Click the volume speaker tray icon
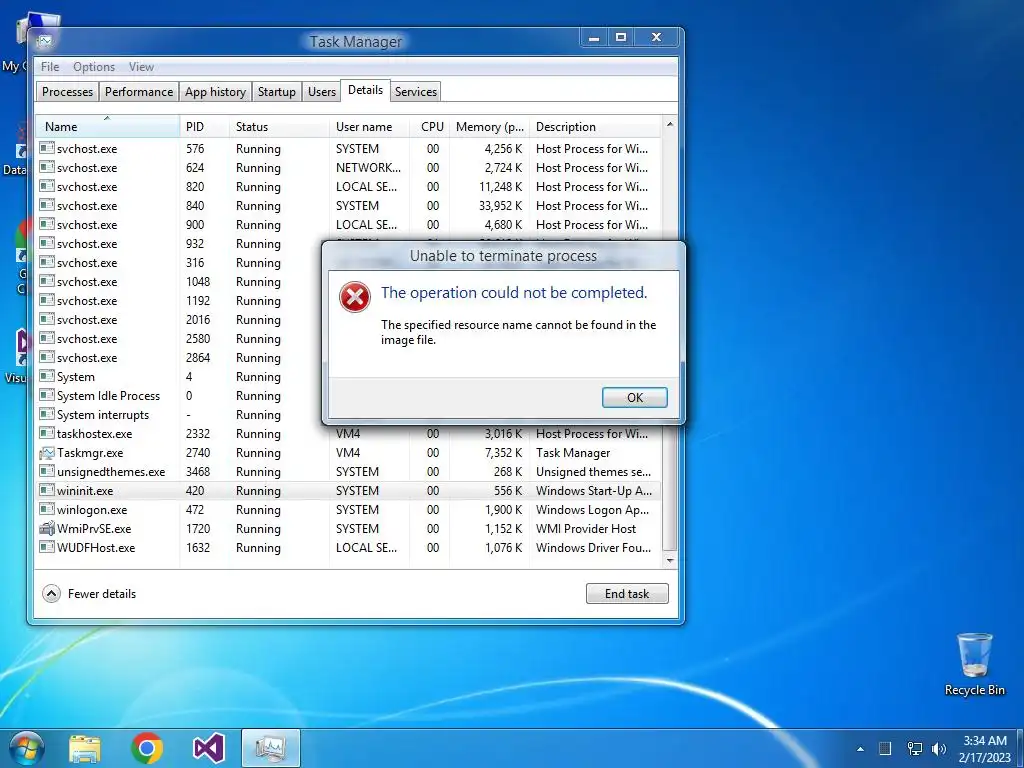This screenshot has width=1024, height=768. click(x=939, y=749)
